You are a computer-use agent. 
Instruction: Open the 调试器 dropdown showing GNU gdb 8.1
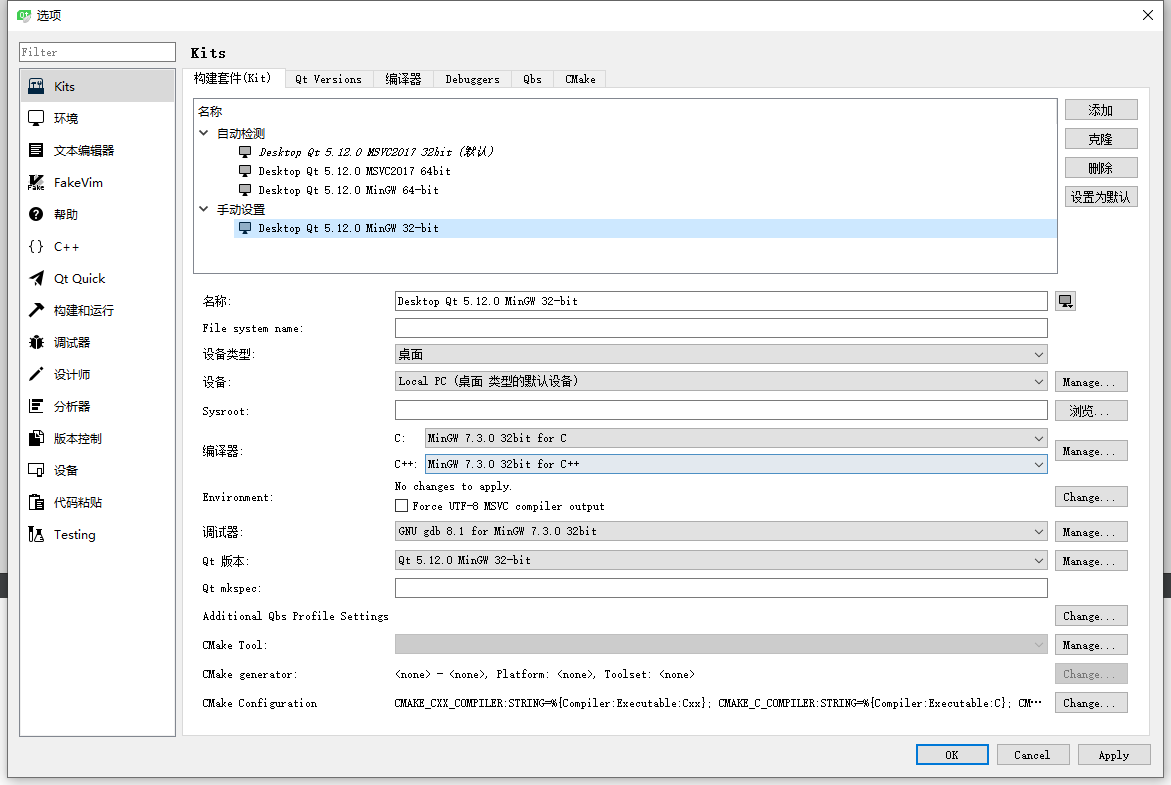pyautogui.click(x=721, y=532)
